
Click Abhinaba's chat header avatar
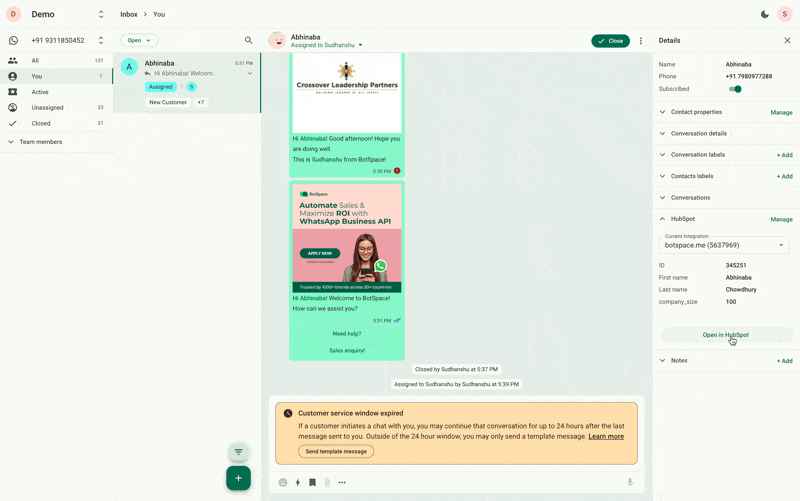277,40
